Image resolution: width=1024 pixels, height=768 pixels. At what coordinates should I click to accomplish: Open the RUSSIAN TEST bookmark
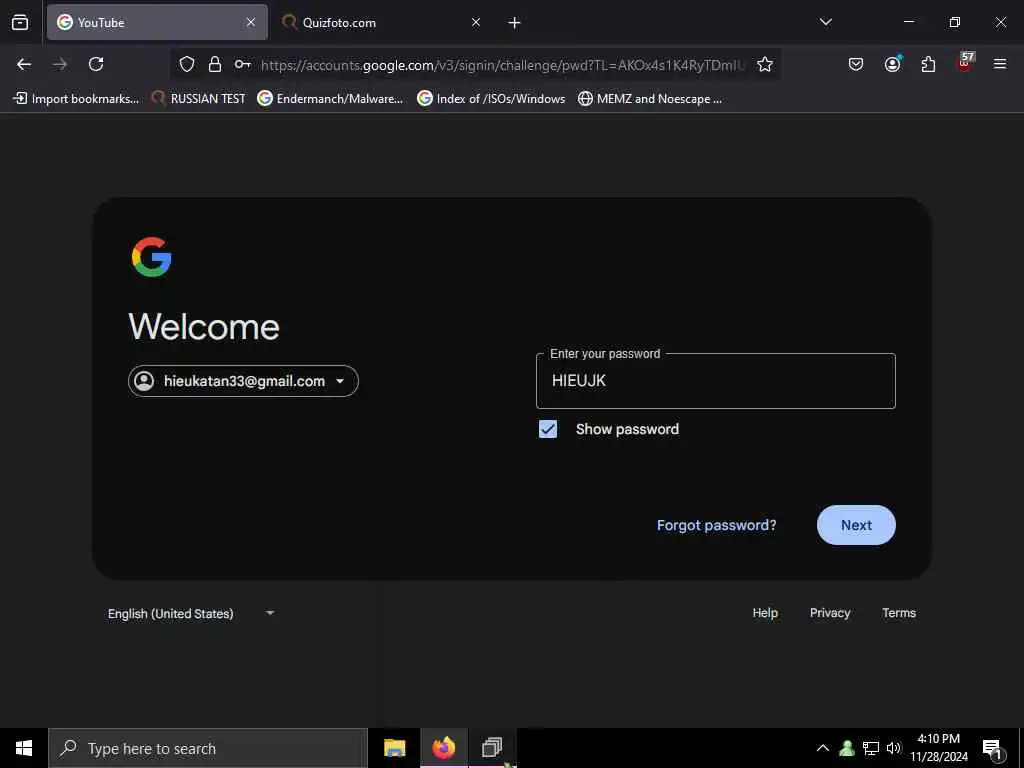click(x=199, y=99)
